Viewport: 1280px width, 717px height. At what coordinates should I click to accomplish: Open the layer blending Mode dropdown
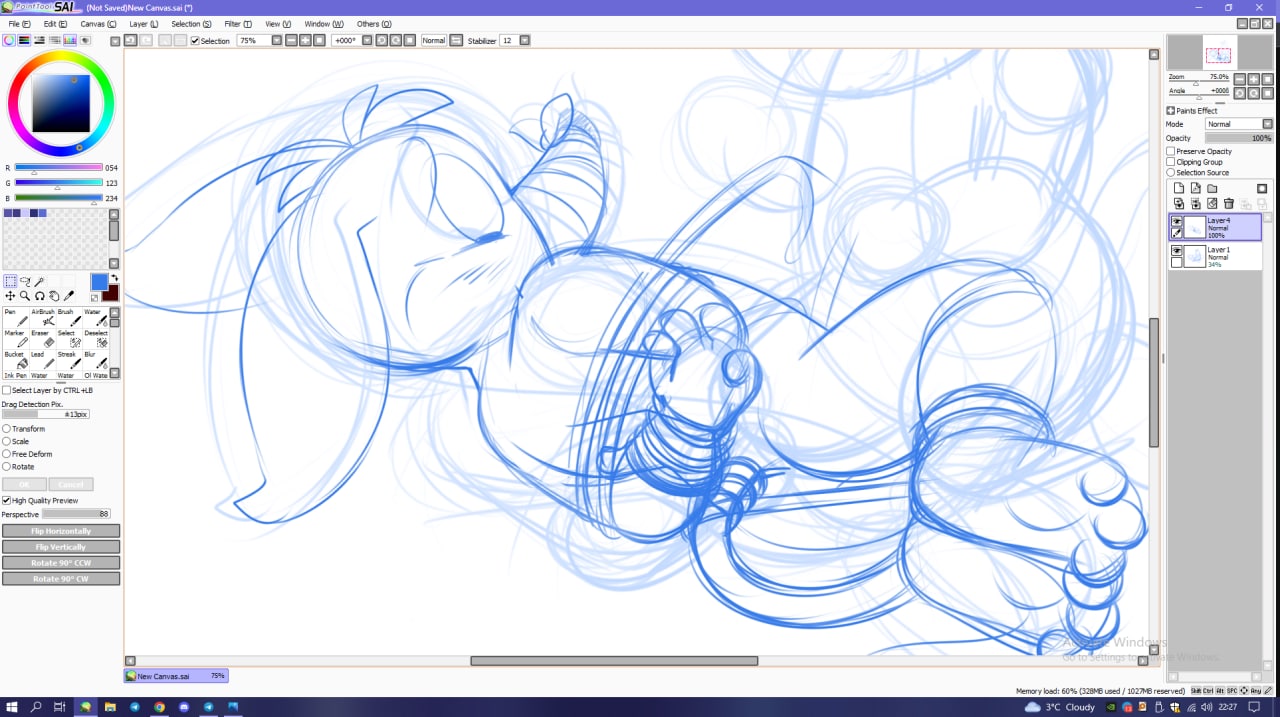coord(1267,124)
